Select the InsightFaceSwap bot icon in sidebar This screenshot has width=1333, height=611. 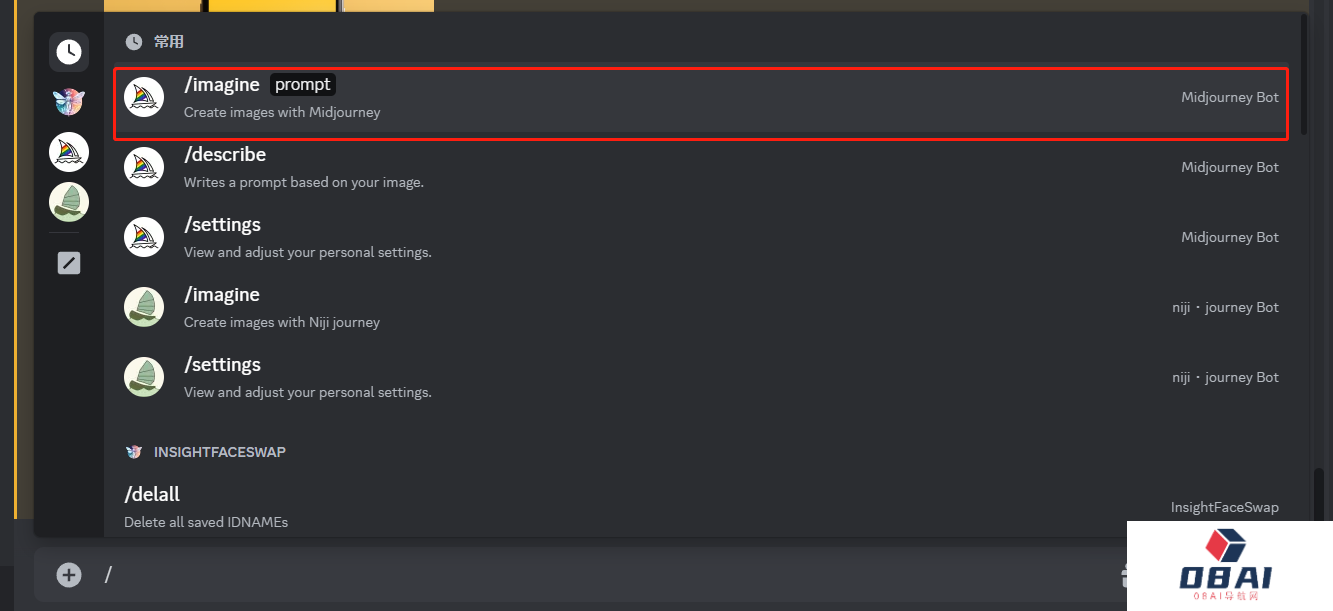[x=69, y=101]
